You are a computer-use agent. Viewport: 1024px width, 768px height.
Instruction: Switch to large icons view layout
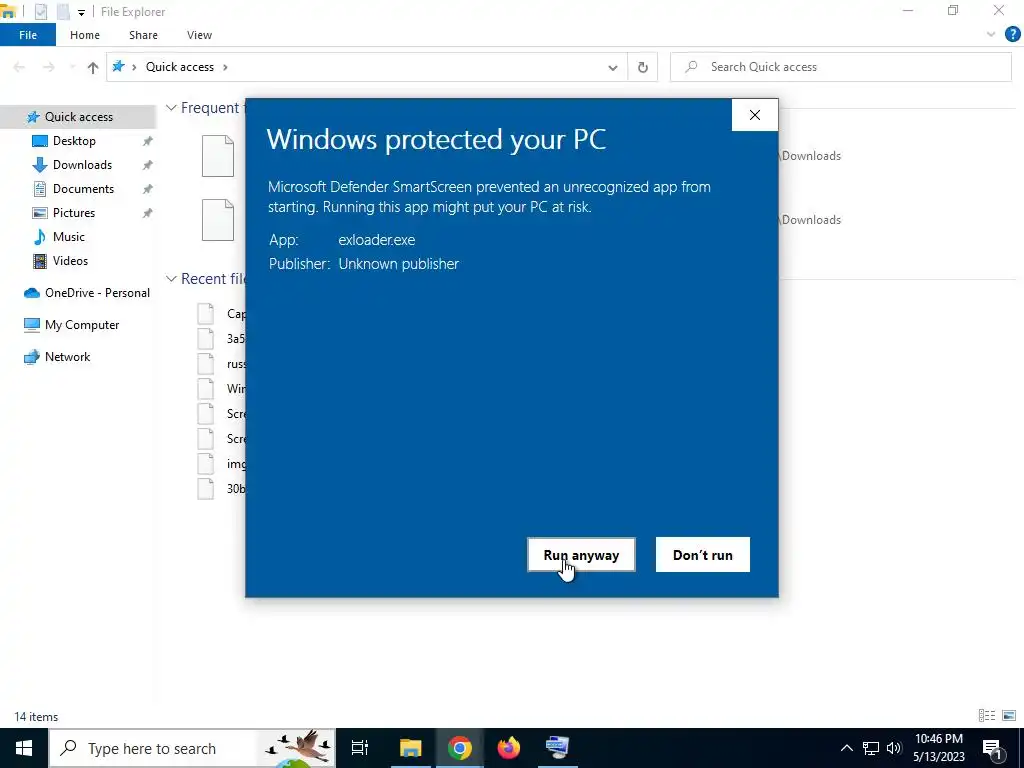1009,716
